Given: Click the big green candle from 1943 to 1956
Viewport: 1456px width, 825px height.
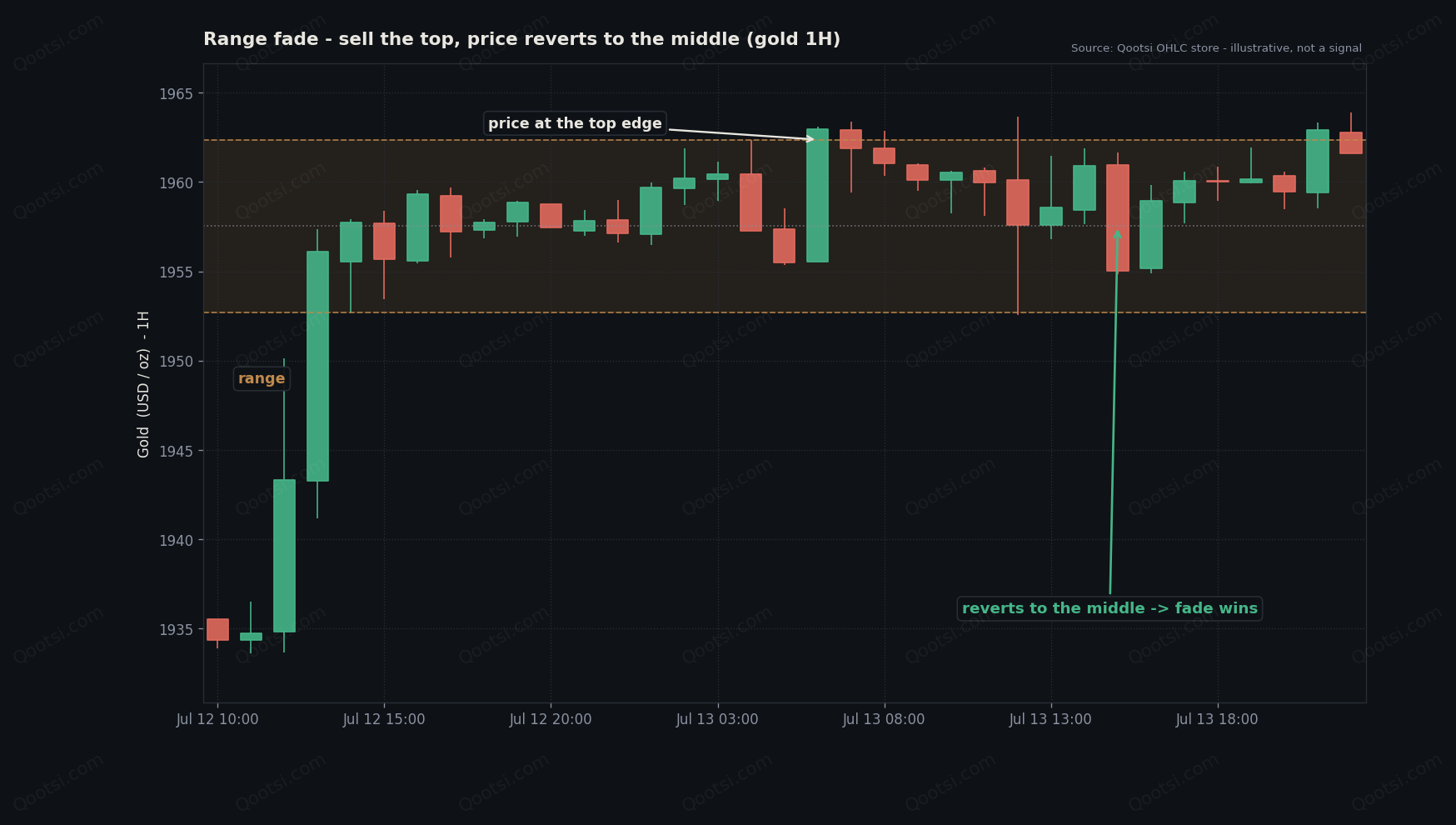Looking at the screenshot, I should [x=317, y=366].
